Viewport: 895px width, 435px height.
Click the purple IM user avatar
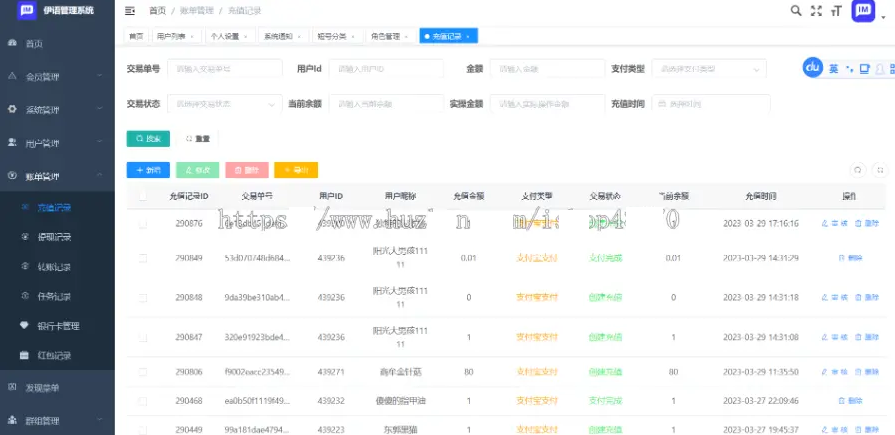click(x=864, y=11)
